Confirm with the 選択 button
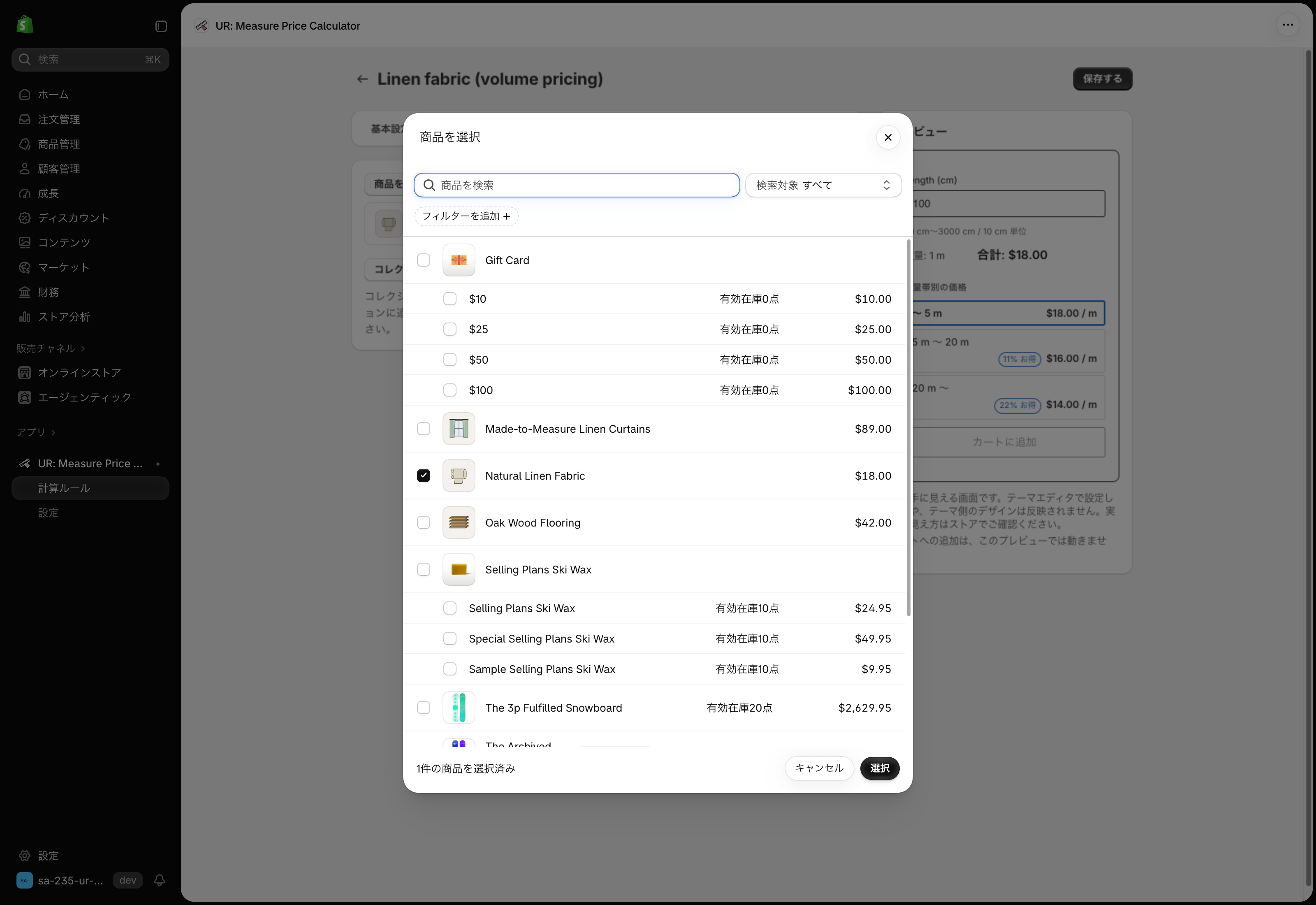This screenshot has width=1316, height=905. point(880,768)
